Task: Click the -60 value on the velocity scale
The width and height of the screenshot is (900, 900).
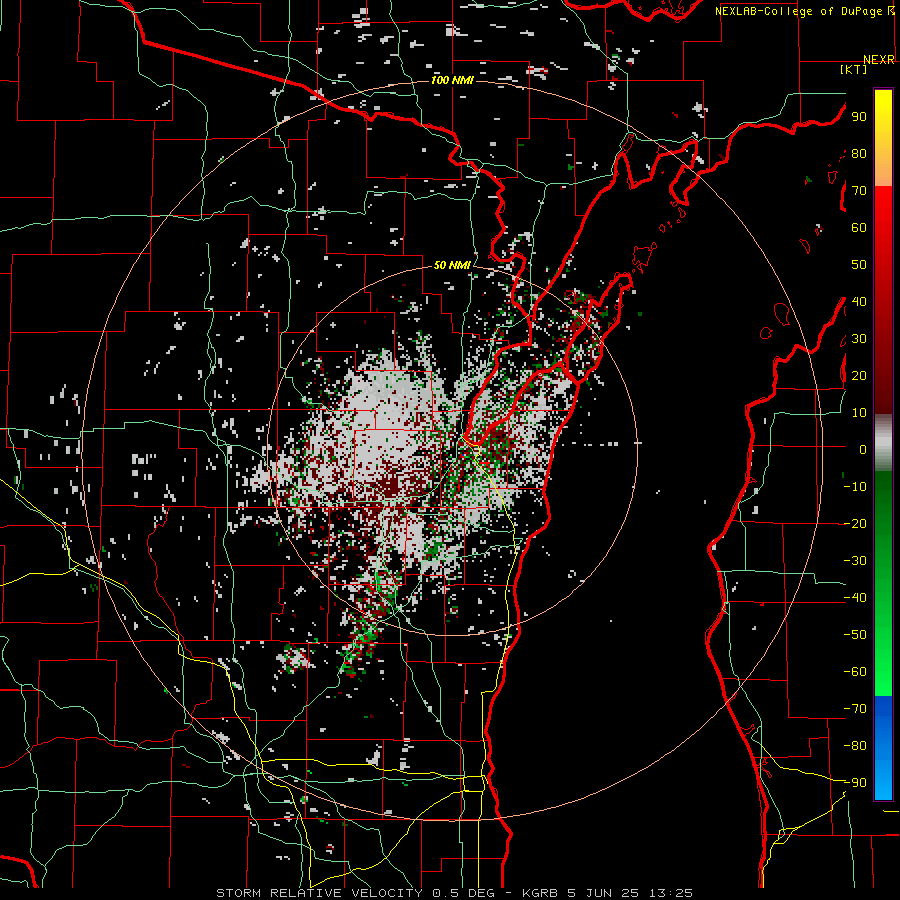Action: tap(855, 672)
